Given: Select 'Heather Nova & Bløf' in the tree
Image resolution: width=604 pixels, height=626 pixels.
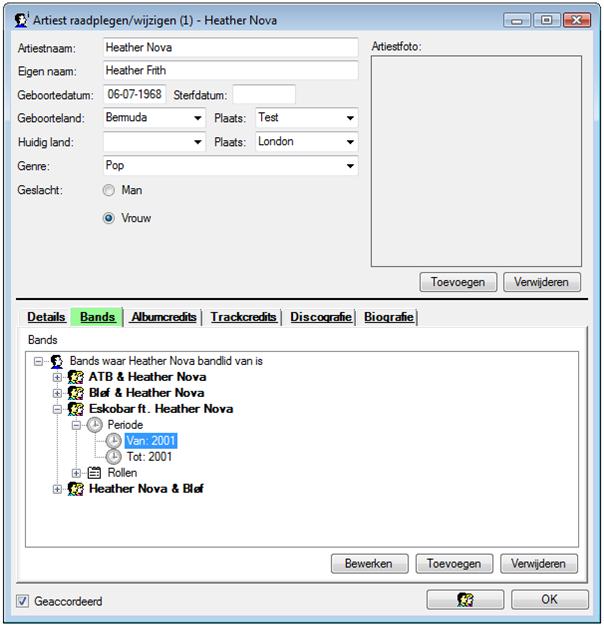Looking at the screenshot, I should coord(146,489).
